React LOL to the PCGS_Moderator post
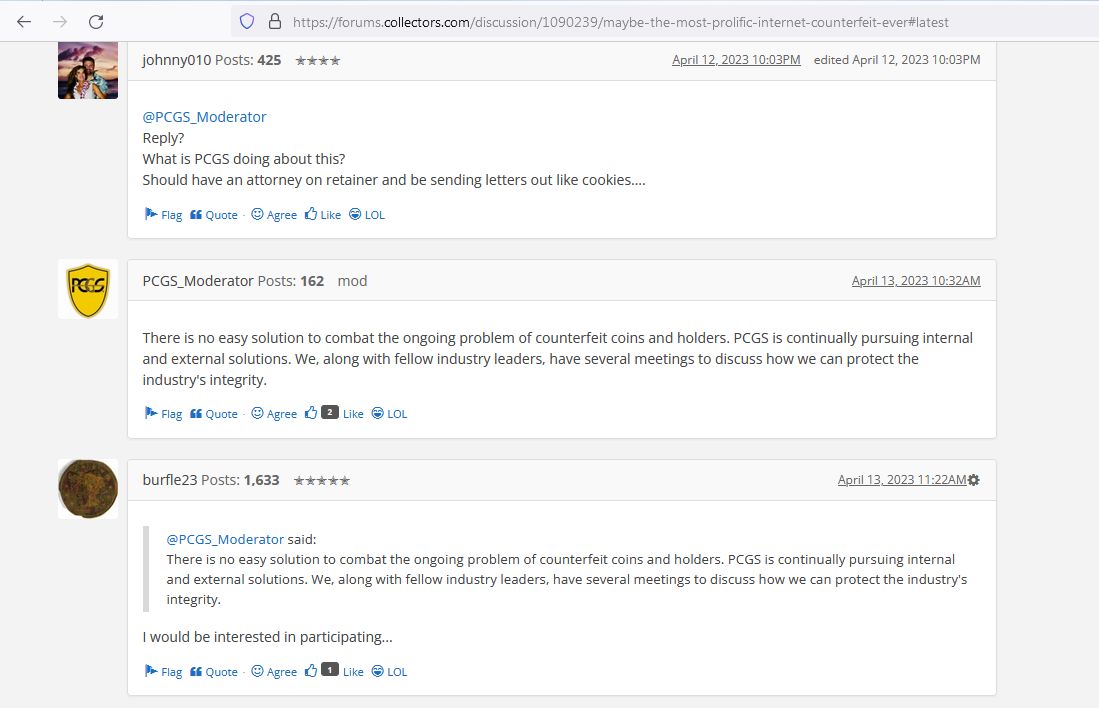This screenshot has width=1099, height=708. pos(389,414)
